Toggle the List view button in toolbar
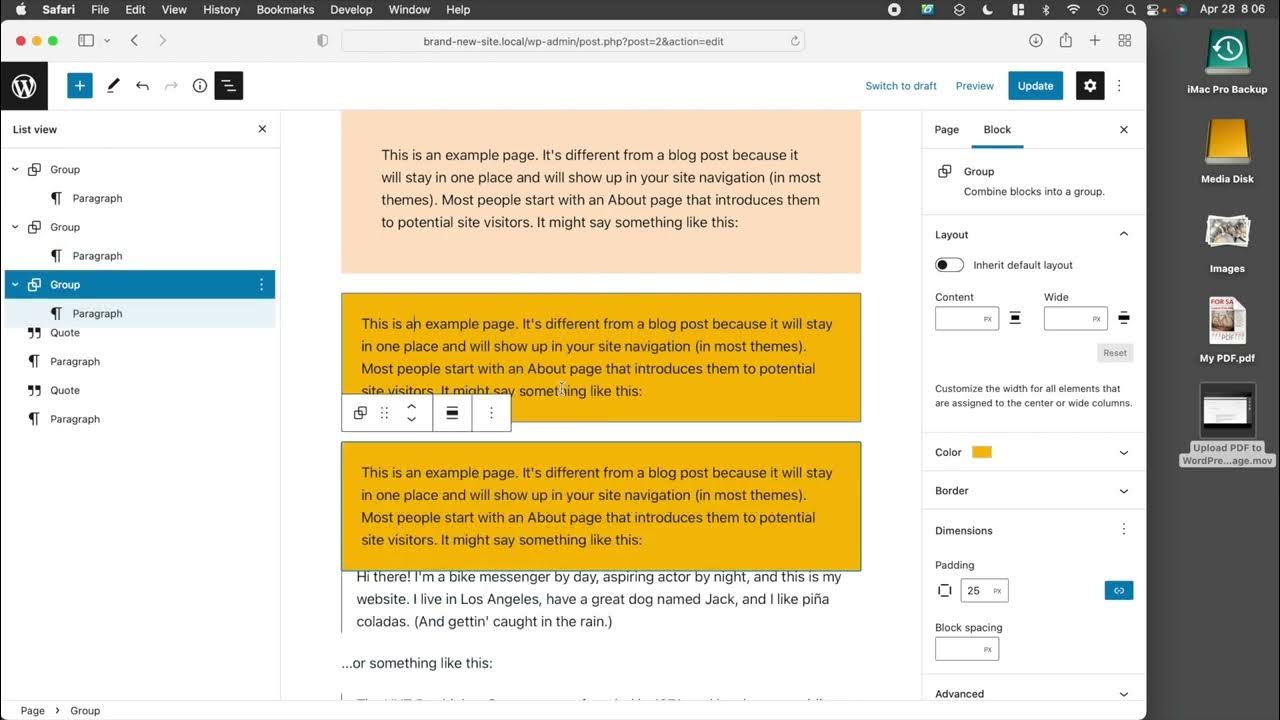Screen dimensions: 1280x720 (229, 86)
